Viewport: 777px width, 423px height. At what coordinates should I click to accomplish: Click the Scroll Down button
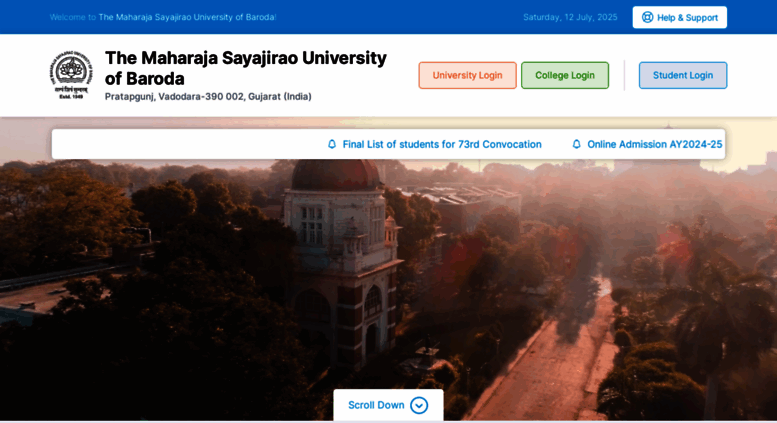click(388, 405)
